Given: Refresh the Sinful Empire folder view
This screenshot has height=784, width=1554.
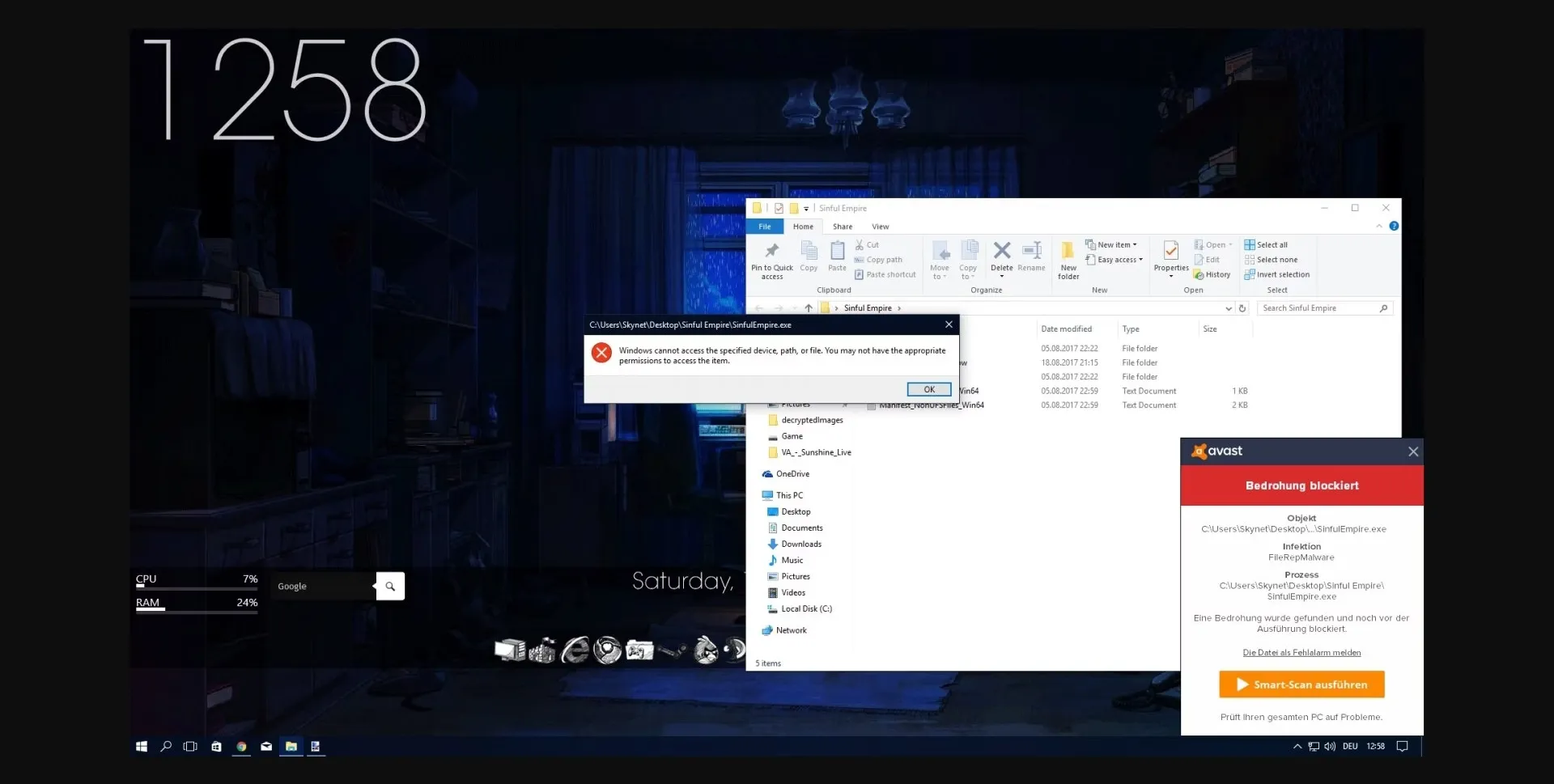Looking at the screenshot, I should click(1242, 308).
